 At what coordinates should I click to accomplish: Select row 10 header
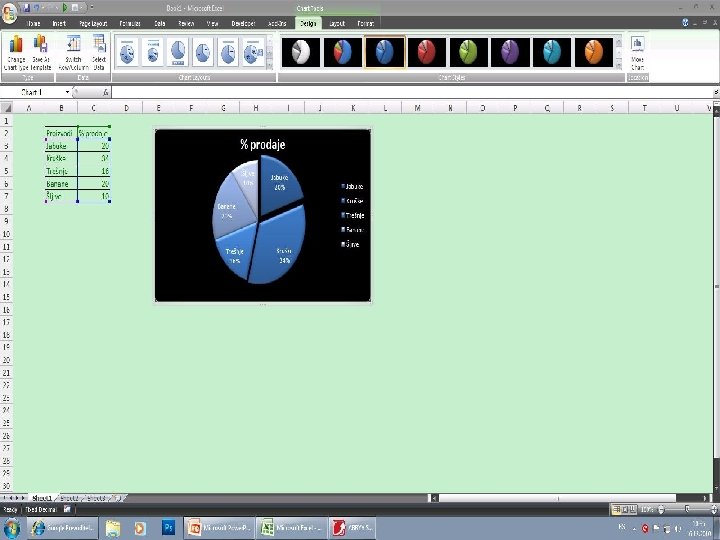6,234
